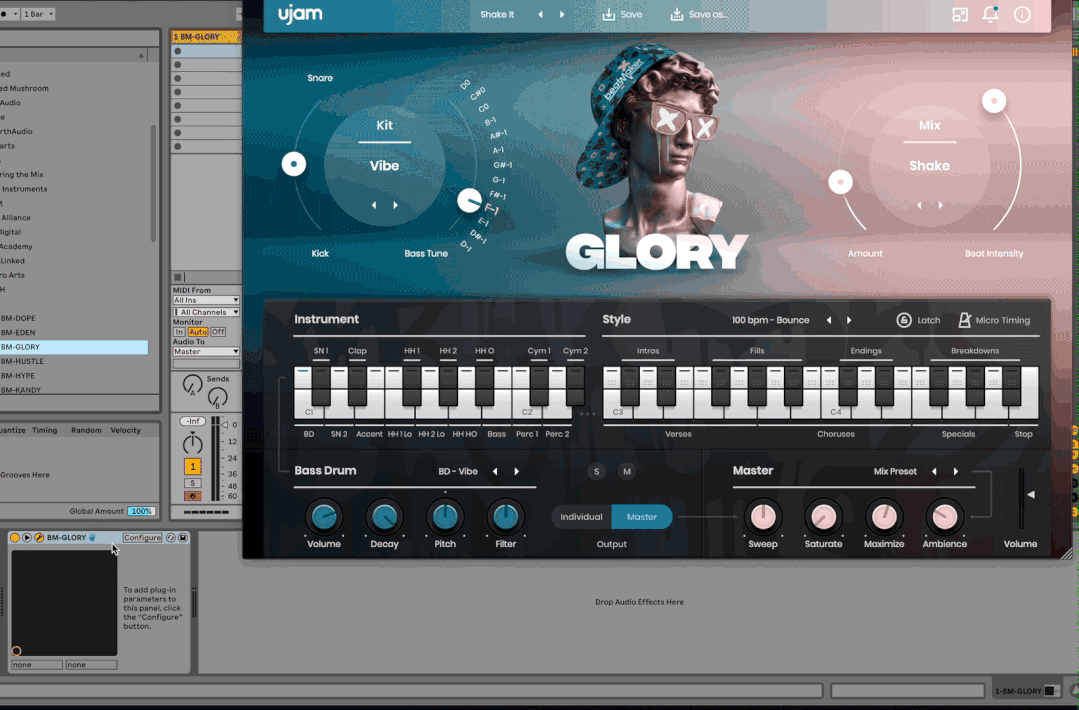The image size is (1079, 710).
Task: Click the Beat Intensity dial handle
Action: coord(994,101)
